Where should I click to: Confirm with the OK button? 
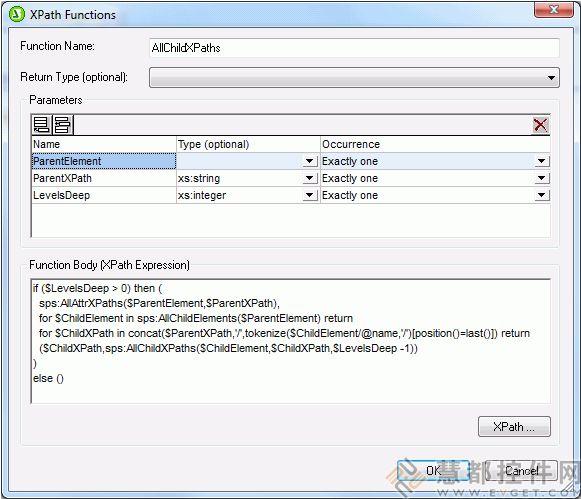433,470
